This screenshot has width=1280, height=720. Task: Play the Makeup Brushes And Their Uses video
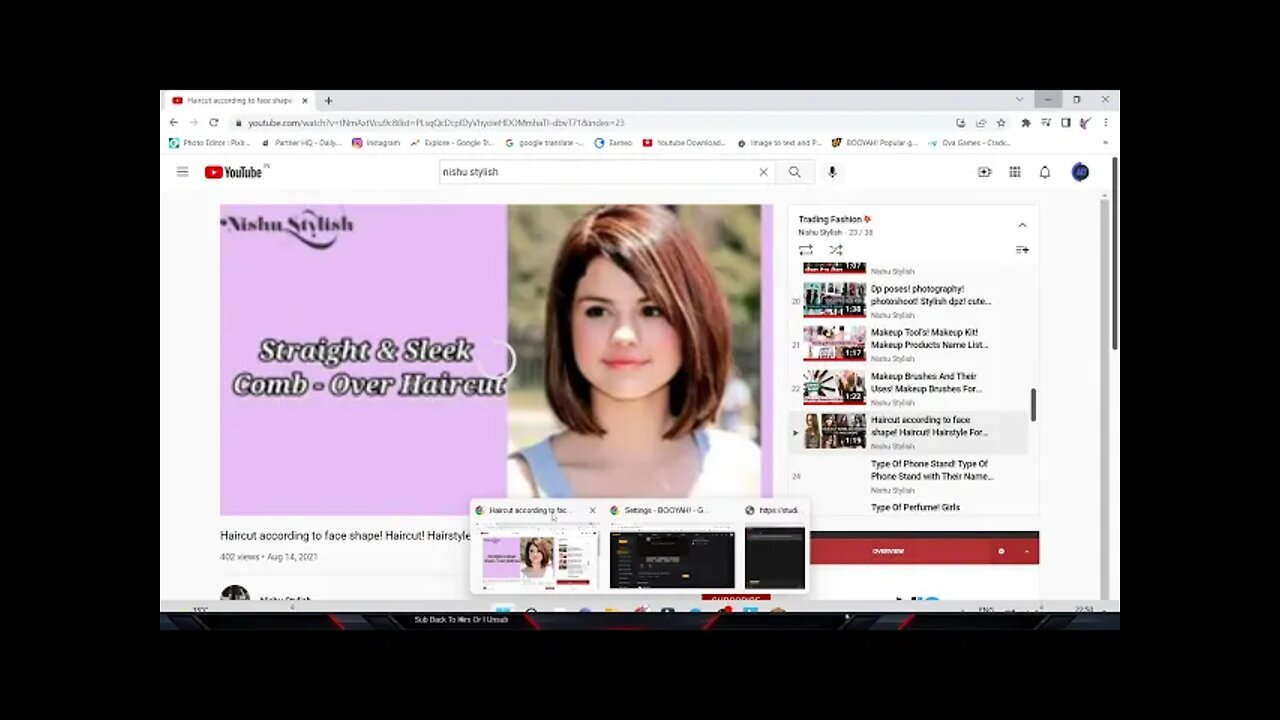click(x=909, y=388)
